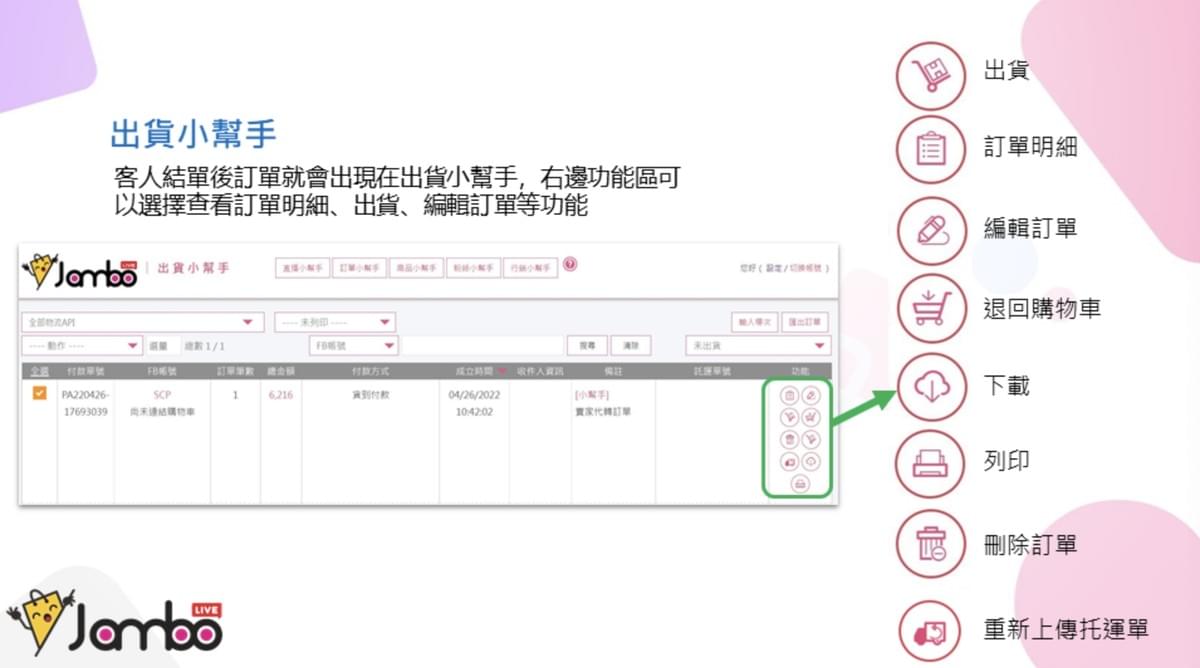Switch to the 商品小幫手 tab
This screenshot has height=668, width=1200.
pyautogui.click(x=415, y=268)
